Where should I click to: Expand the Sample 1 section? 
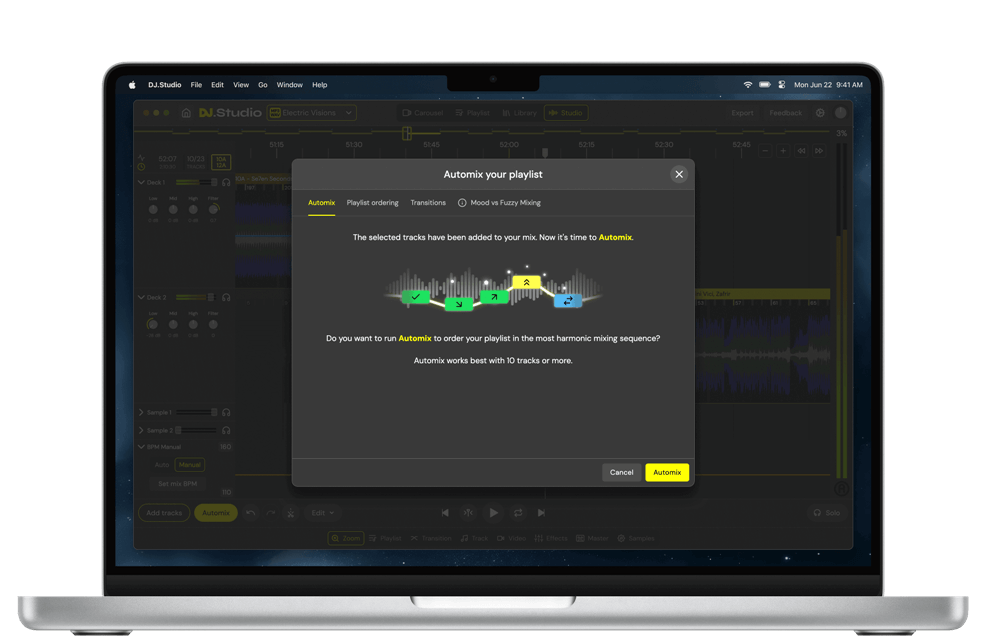point(141,412)
